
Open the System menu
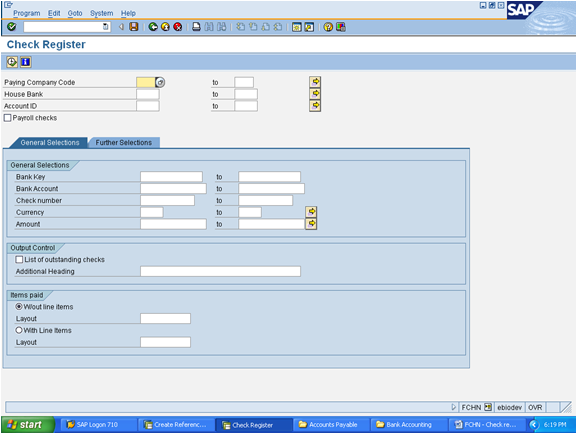tap(102, 13)
